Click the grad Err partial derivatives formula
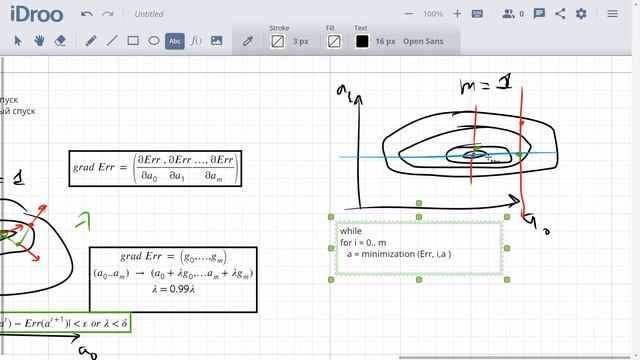This screenshot has width=640, height=360. (155, 169)
